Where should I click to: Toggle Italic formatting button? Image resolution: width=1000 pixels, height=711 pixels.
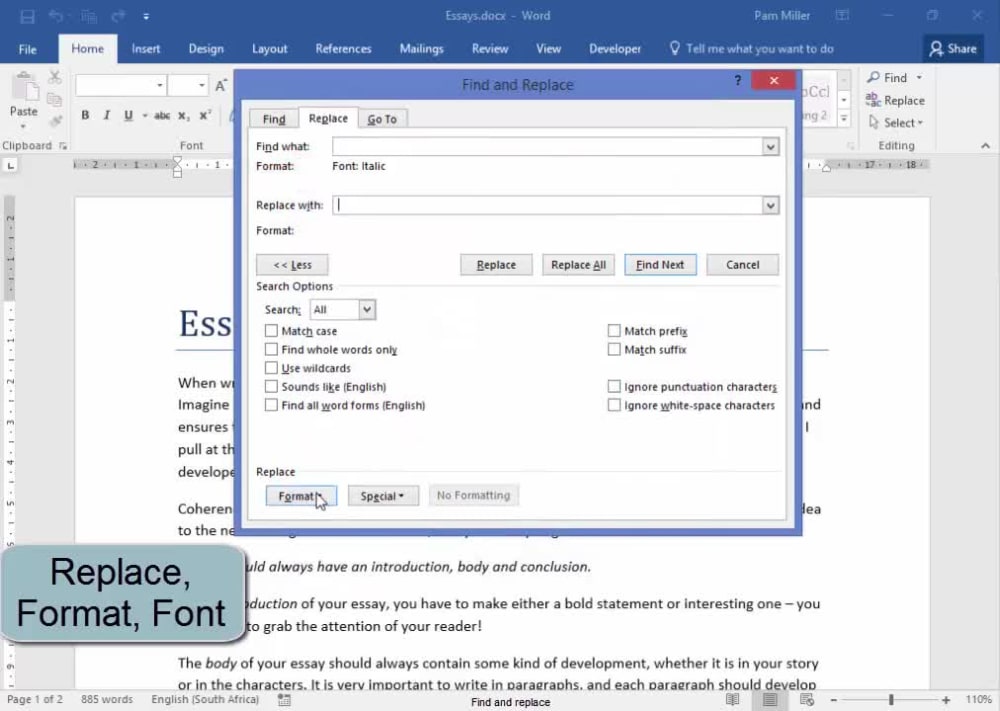107,115
